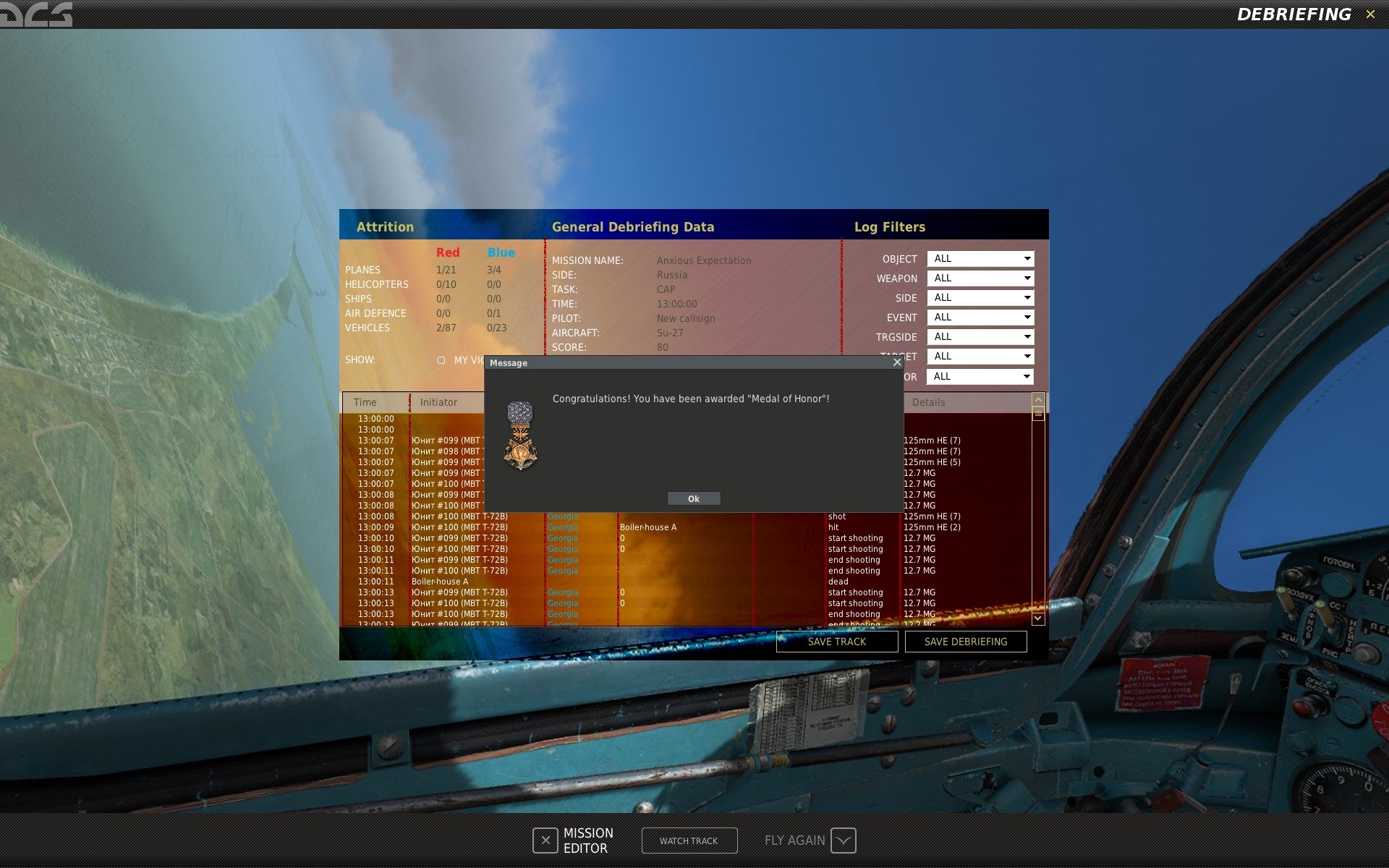Close the Debriefing window with X
This screenshot has height=868, width=1389.
click(1370, 14)
